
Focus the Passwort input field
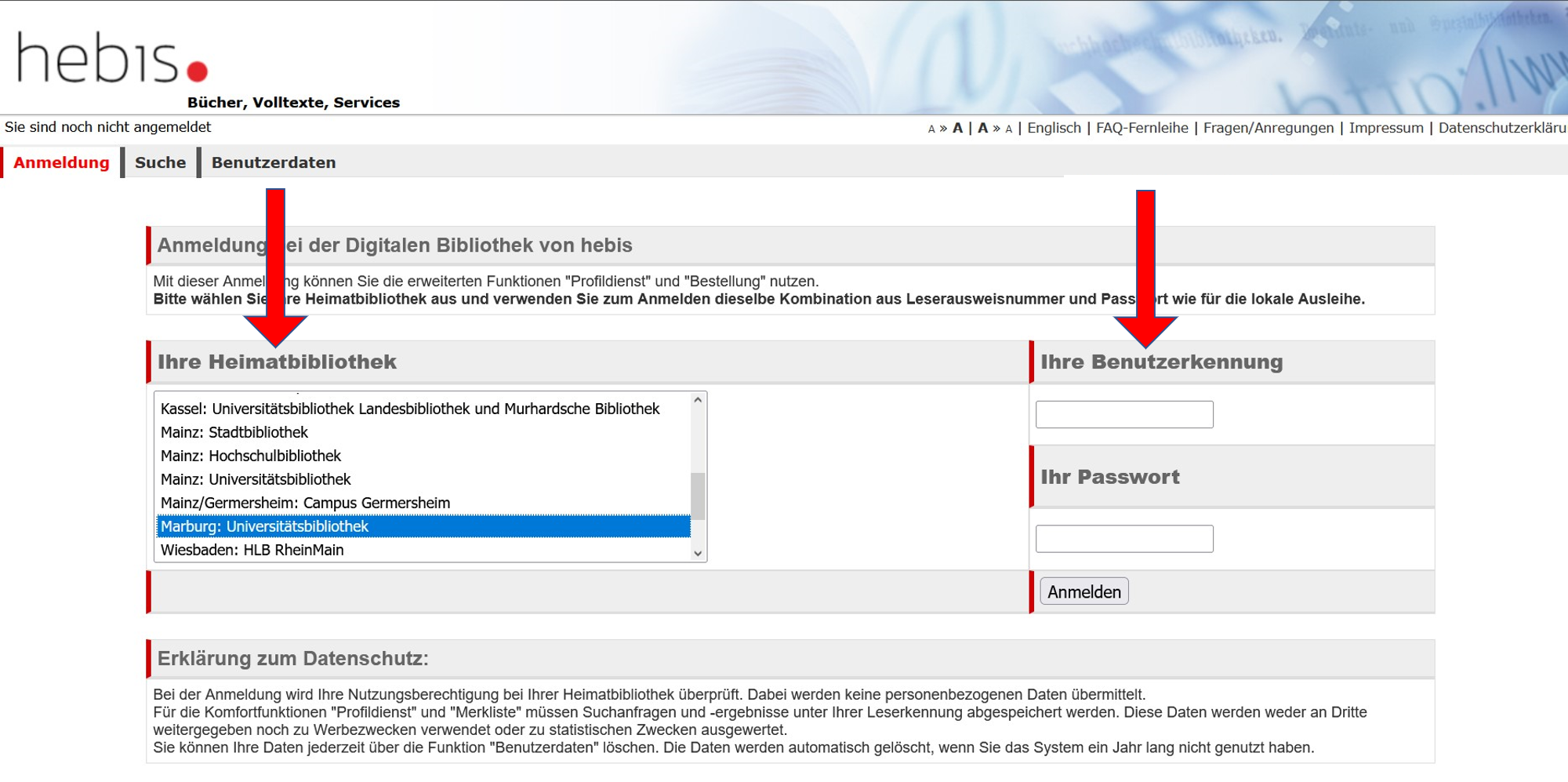pos(1124,539)
